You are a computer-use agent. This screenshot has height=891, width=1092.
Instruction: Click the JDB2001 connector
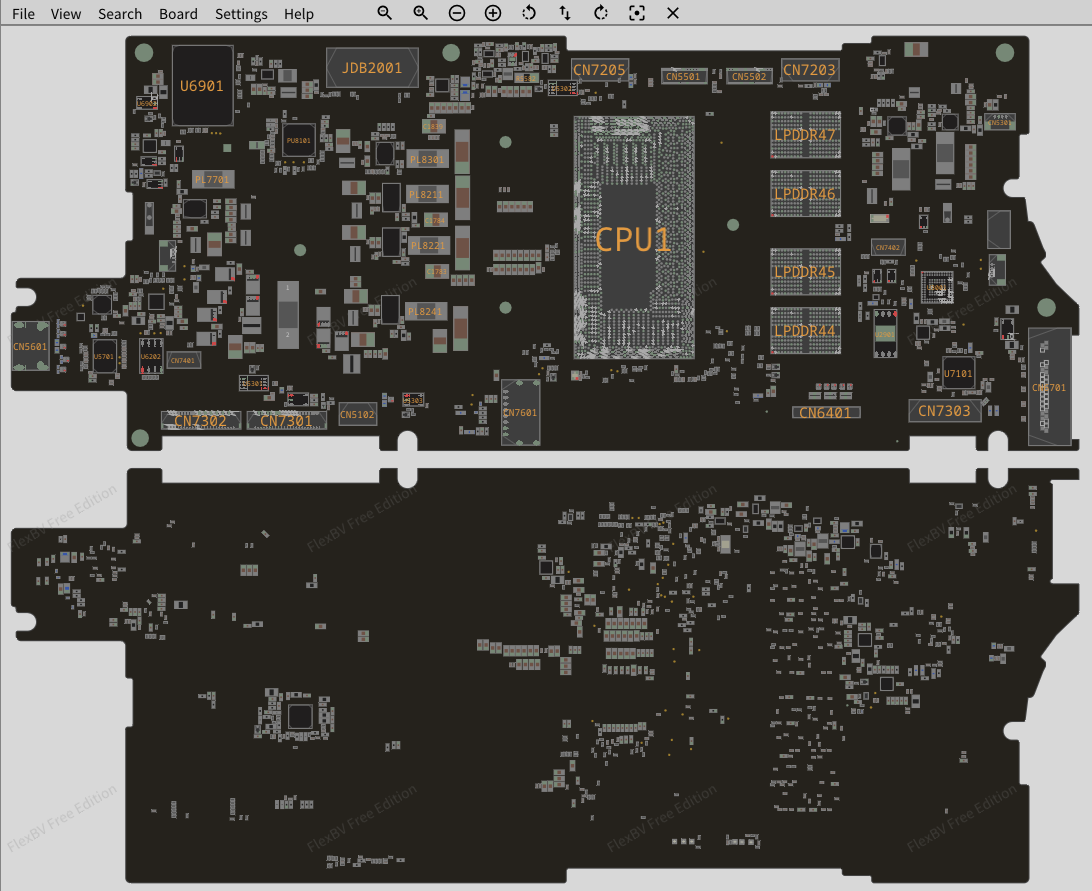coord(372,68)
